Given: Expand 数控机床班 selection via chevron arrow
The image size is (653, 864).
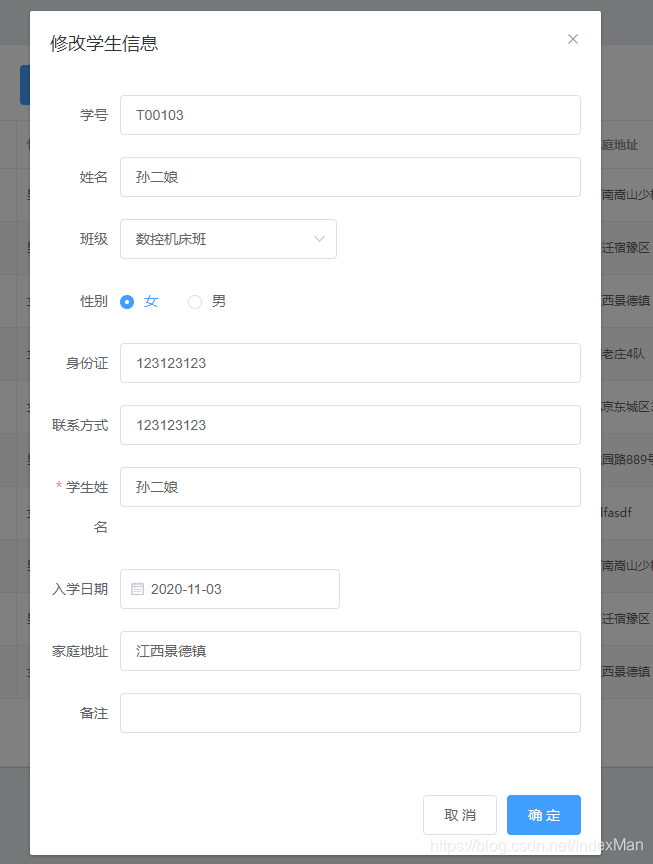Looking at the screenshot, I should click(x=319, y=239).
